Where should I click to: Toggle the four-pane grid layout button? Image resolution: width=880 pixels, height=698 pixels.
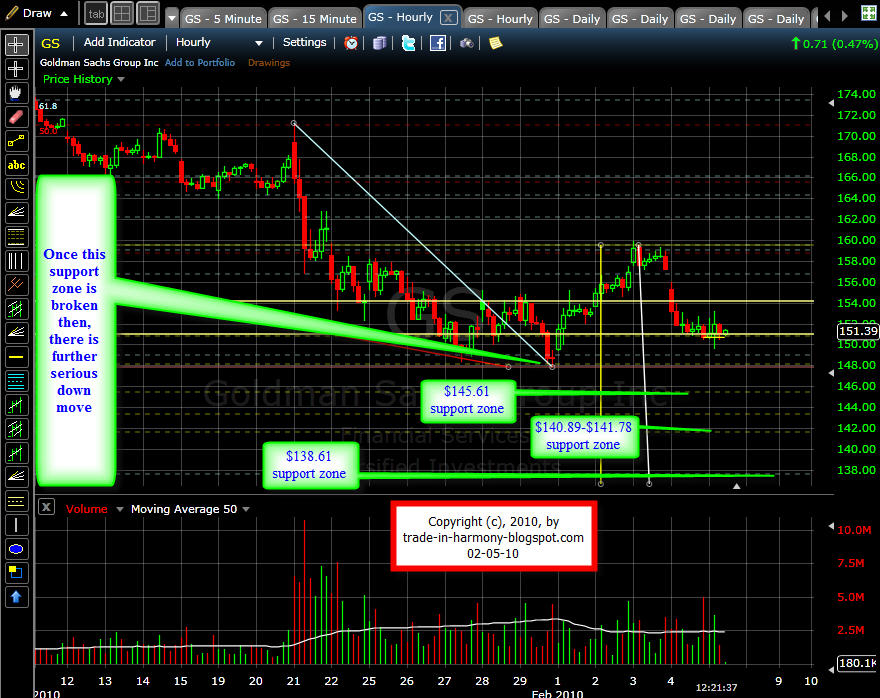pyautogui.click(x=122, y=14)
